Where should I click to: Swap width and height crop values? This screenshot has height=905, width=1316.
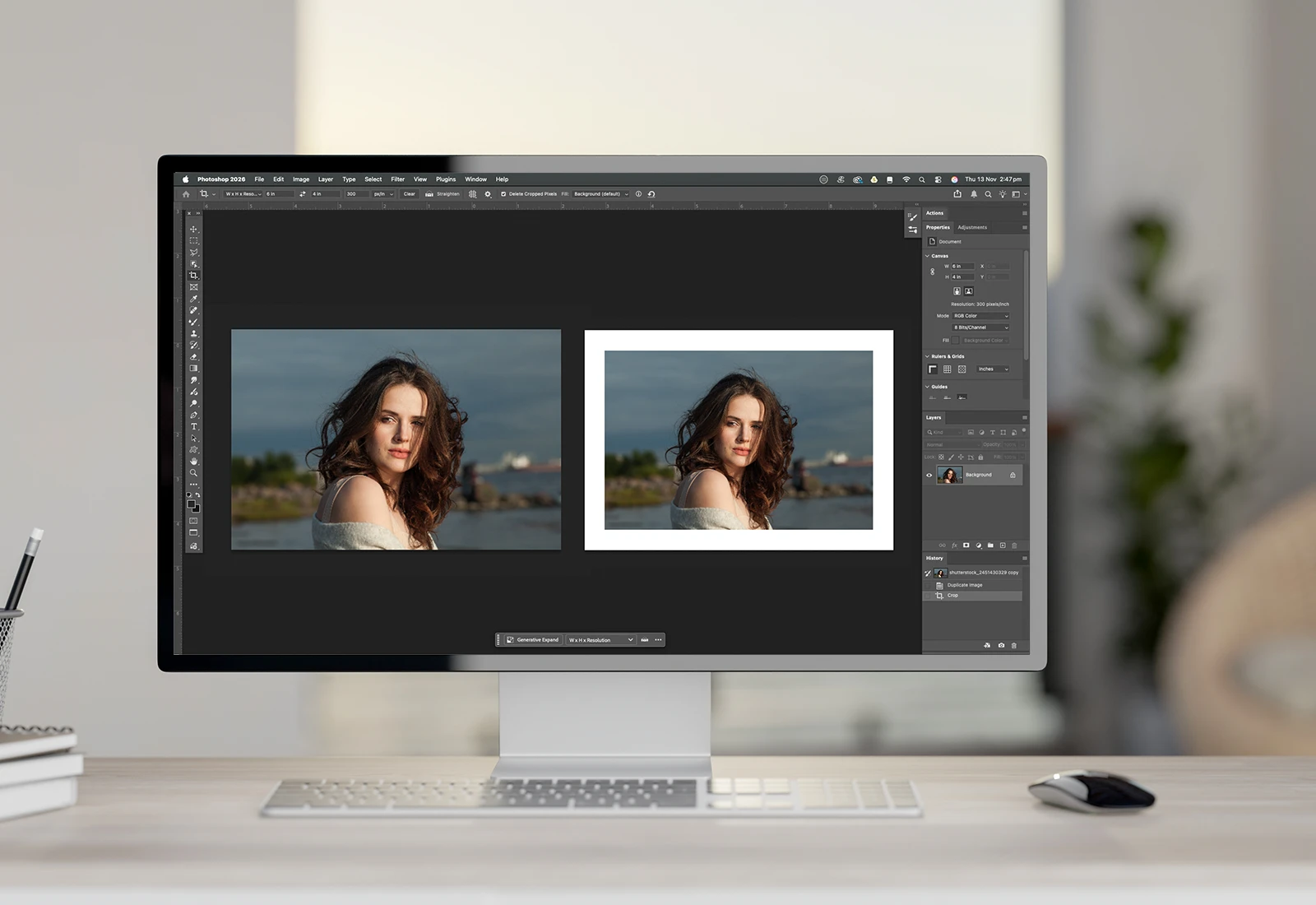(x=303, y=194)
